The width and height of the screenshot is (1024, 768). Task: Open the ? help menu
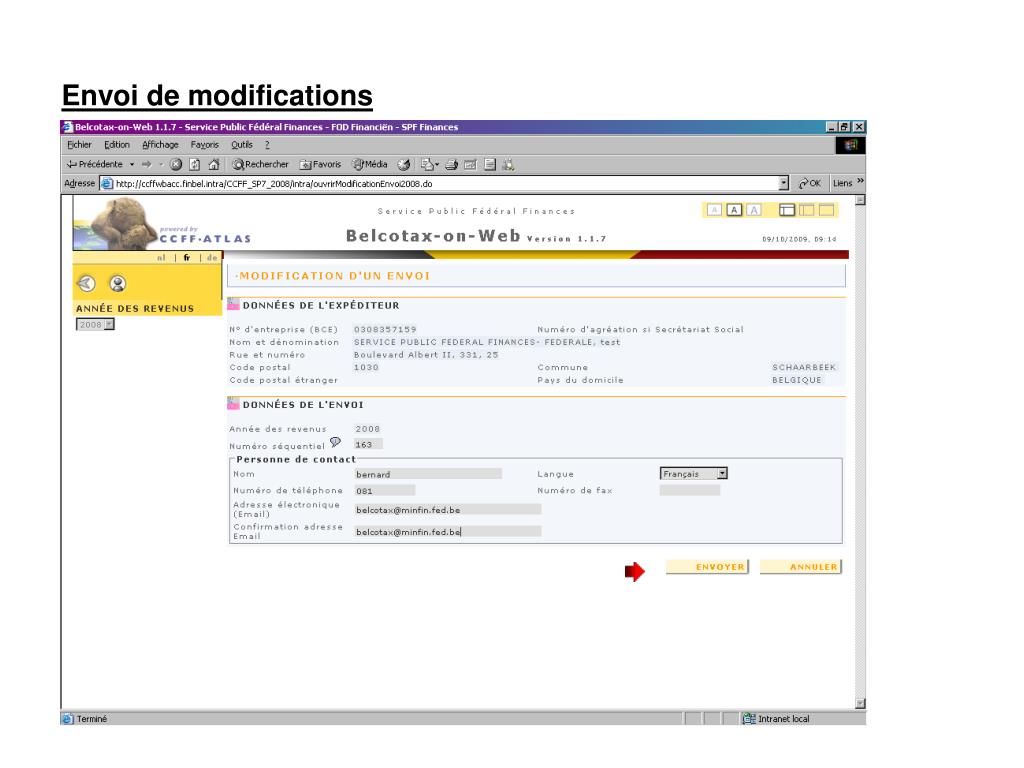pos(266,145)
